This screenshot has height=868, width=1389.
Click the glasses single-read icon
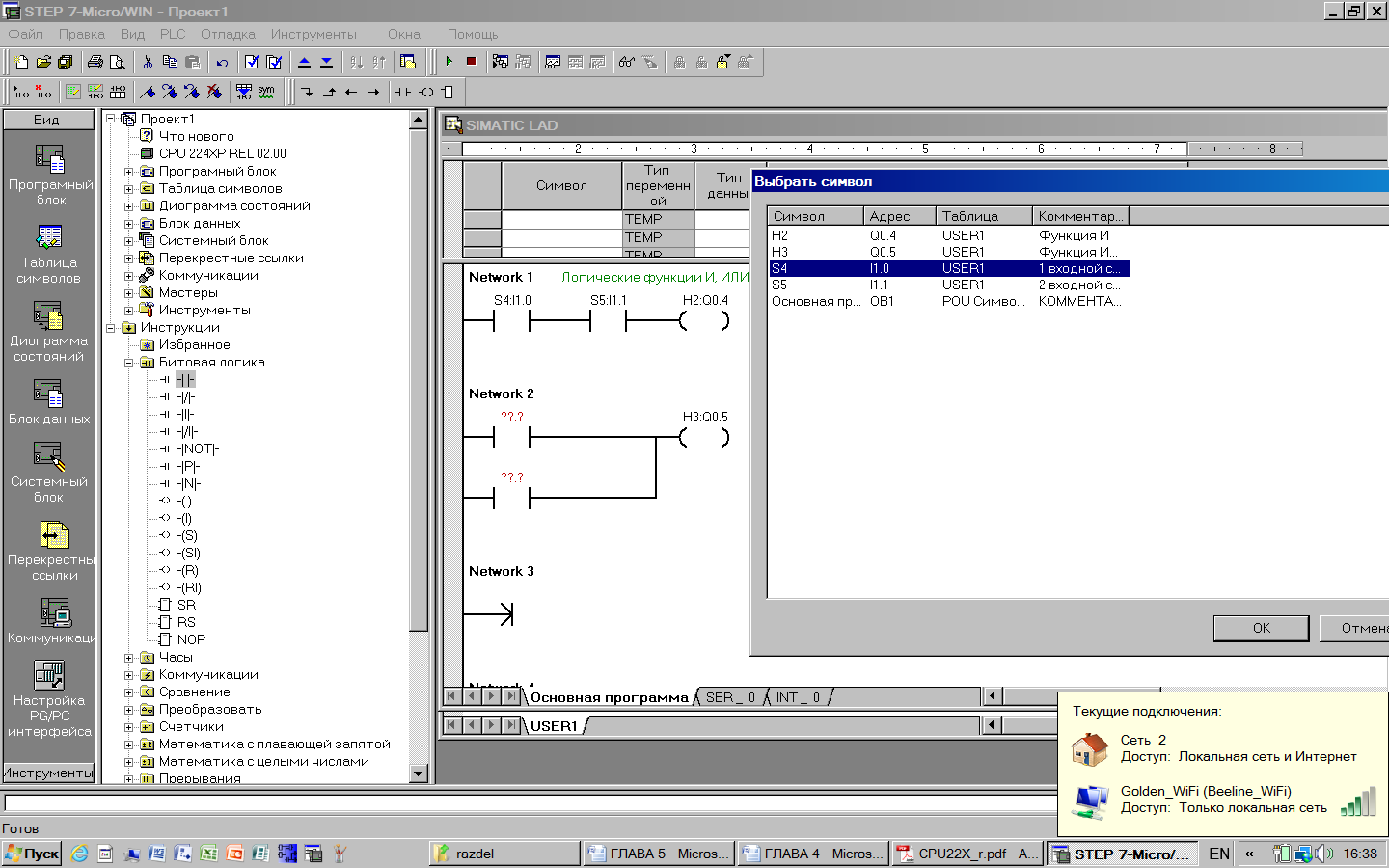pos(627,62)
